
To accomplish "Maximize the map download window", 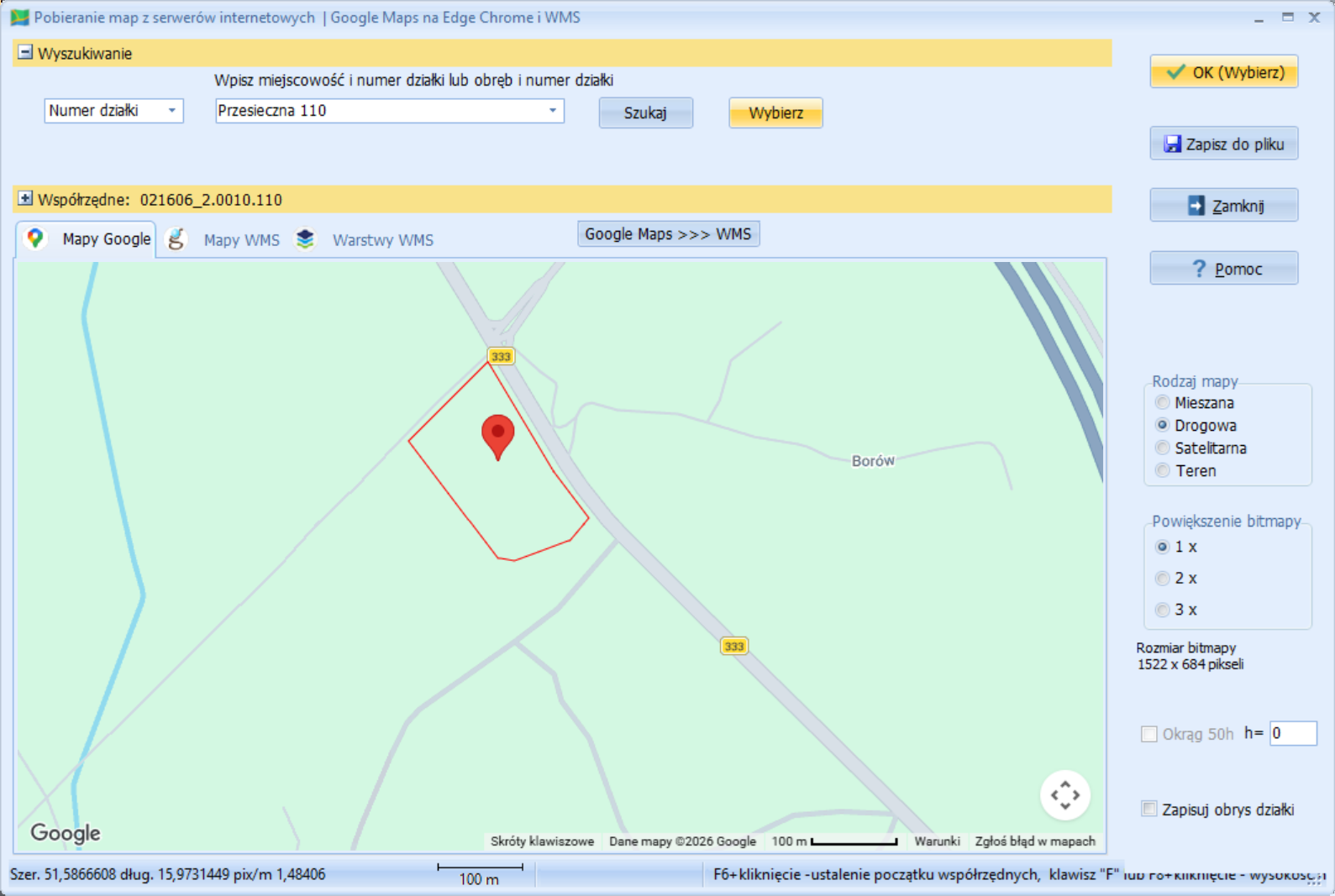I will [1287, 18].
